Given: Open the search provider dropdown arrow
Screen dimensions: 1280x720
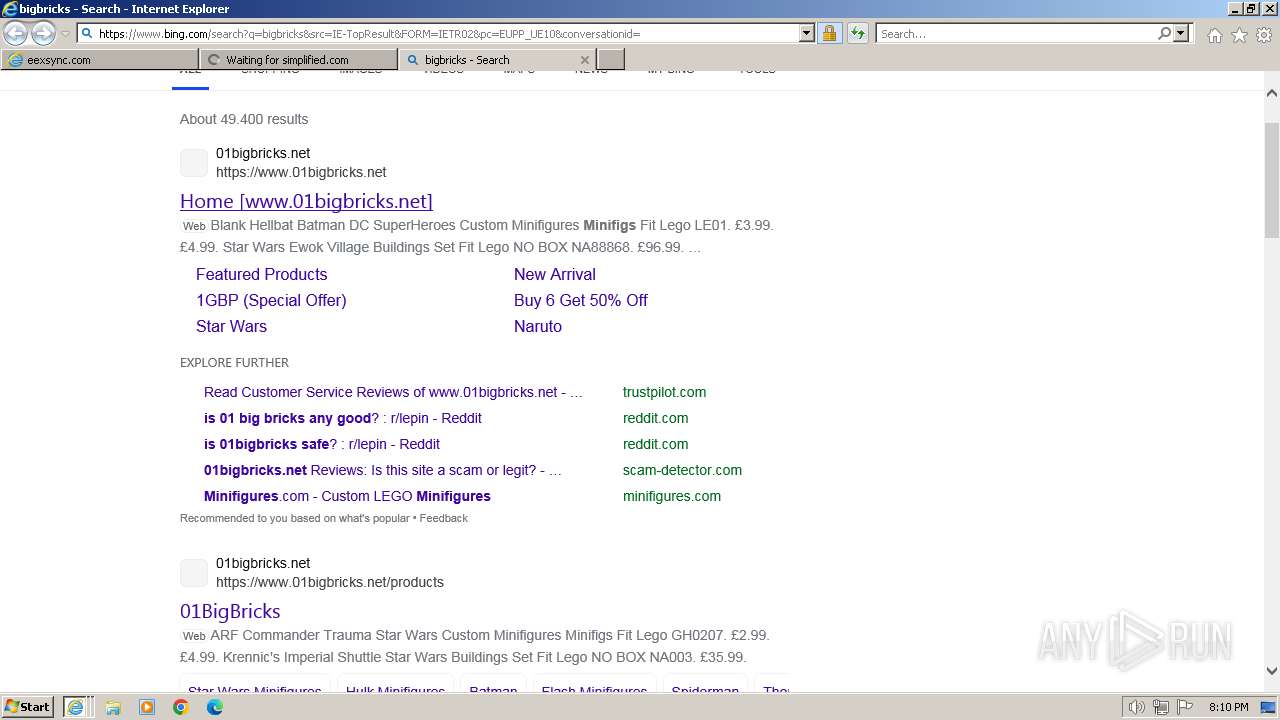Looking at the screenshot, I should tap(1181, 33).
